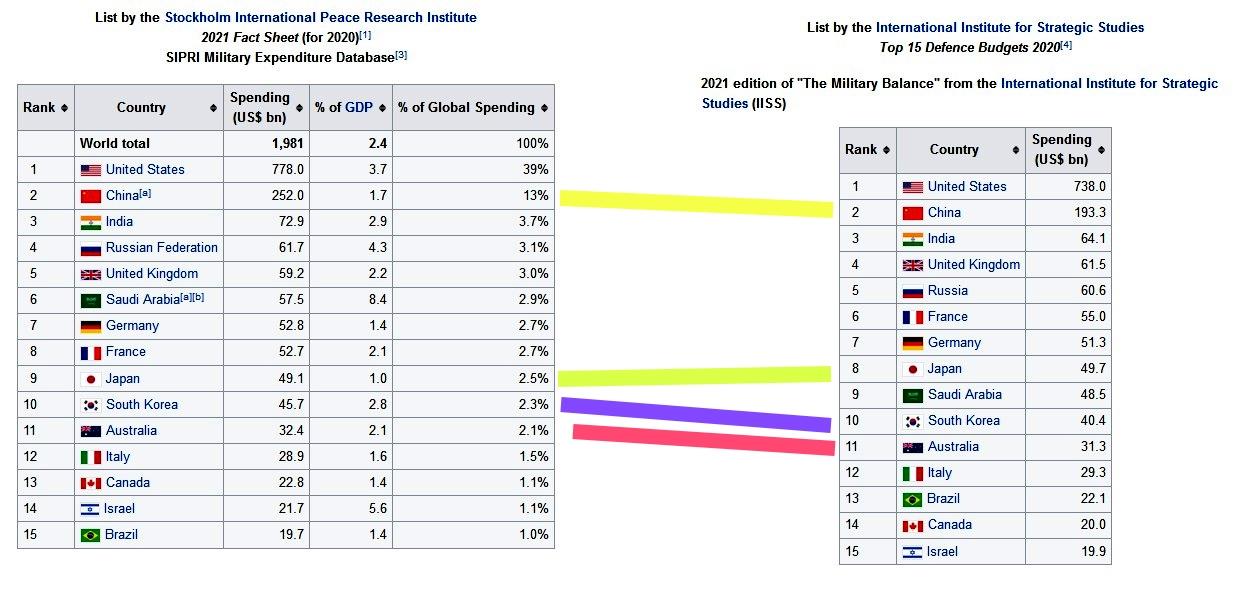The image size is (1246, 593).
Task: Click the Israel flag in SIPRI table
Action: pyautogui.click(x=90, y=509)
